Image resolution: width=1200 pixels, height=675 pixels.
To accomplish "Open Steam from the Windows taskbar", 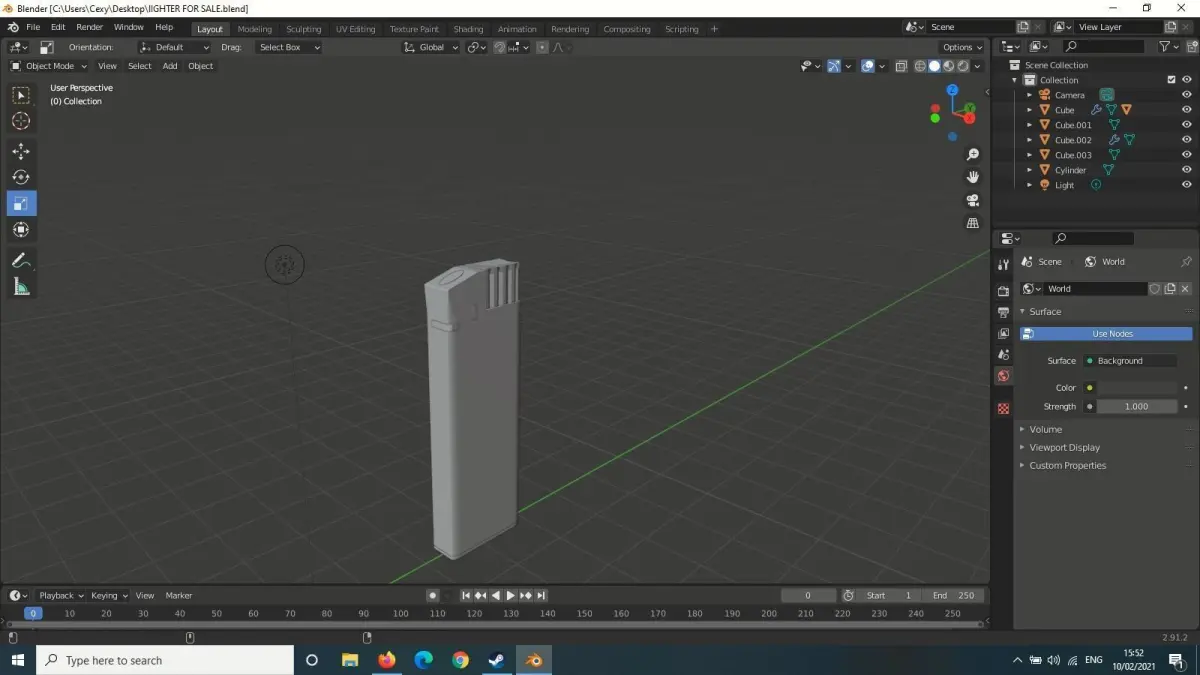I will 496,660.
